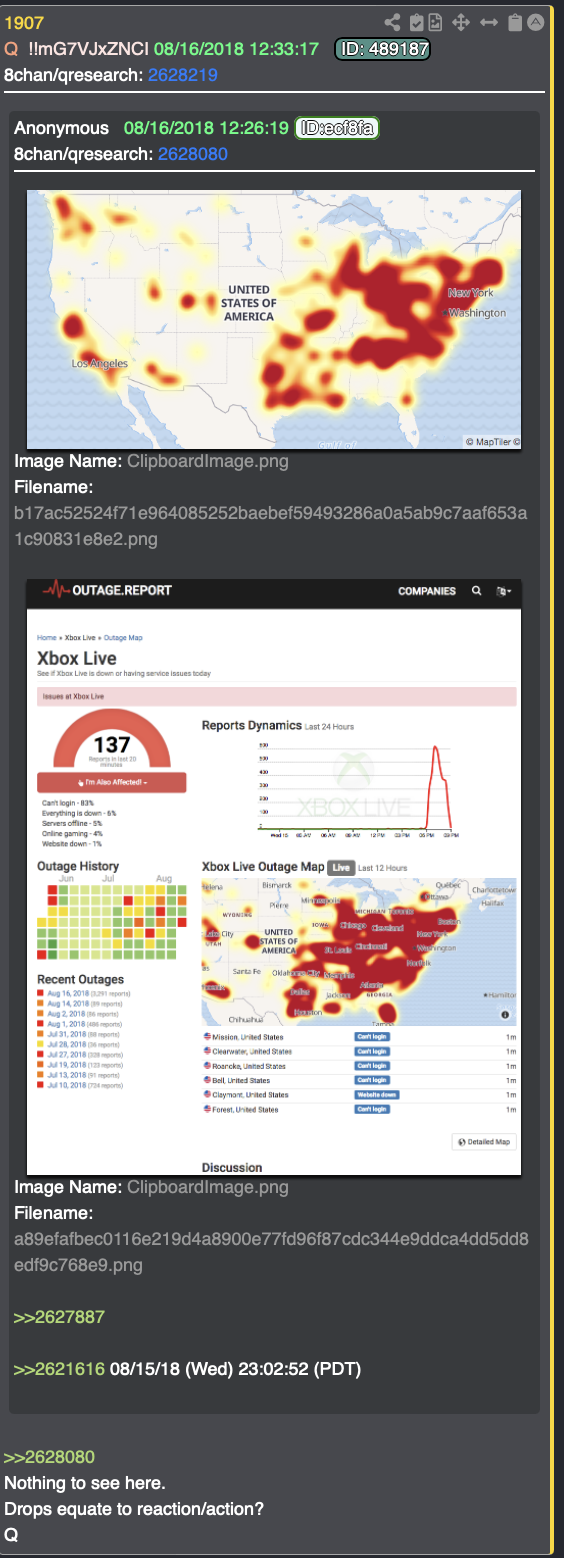The height and width of the screenshot is (1558, 564).
Task: Click "I'm Also Affected!" button in screenshot
Action: (x=111, y=782)
